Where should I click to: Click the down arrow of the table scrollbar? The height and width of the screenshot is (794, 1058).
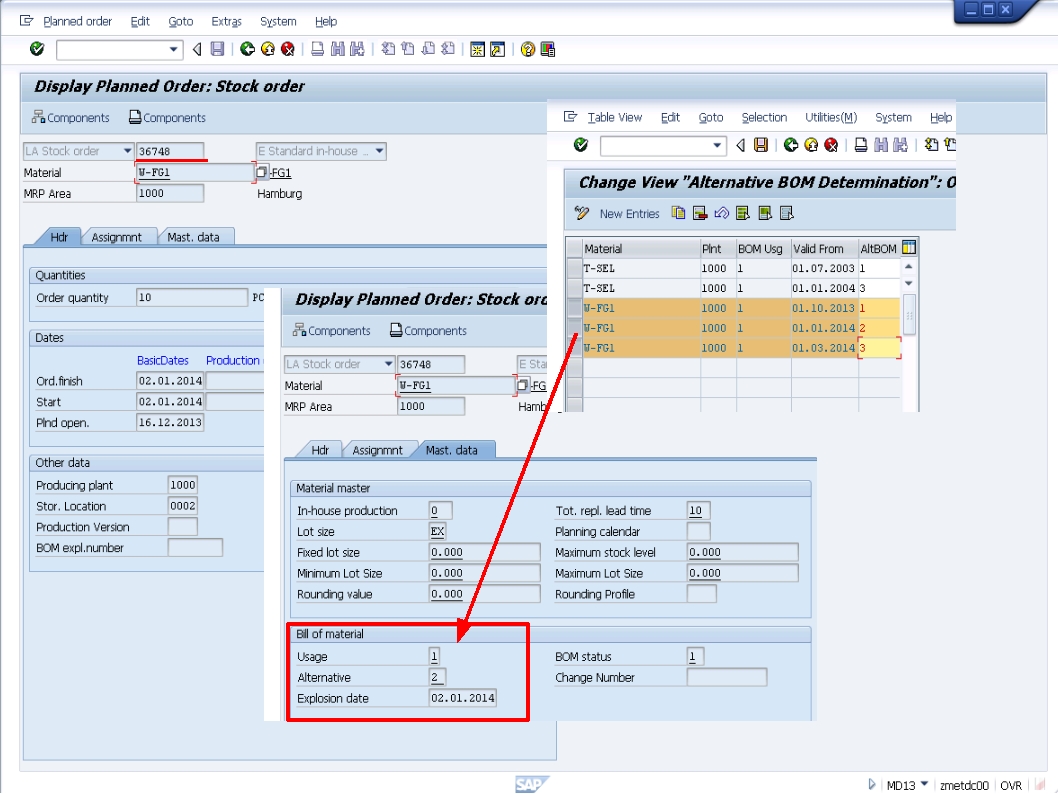coord(908,283)
